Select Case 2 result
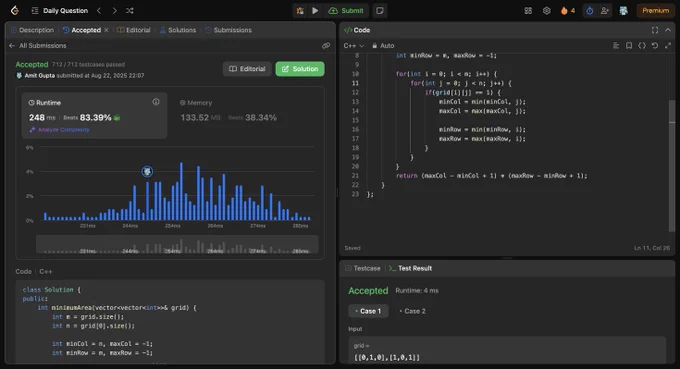This screenshot has width=680, height=369. (x=412, y=311)
